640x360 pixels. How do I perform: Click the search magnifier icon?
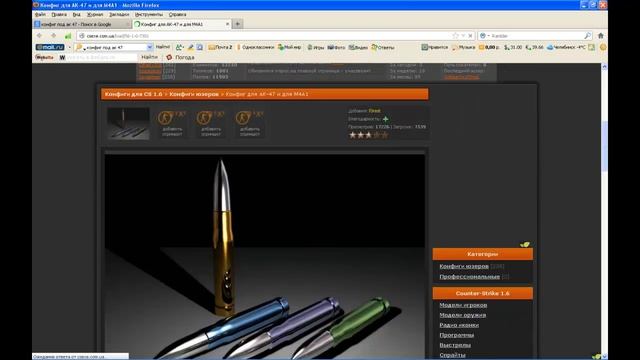(x=587, y=36)
